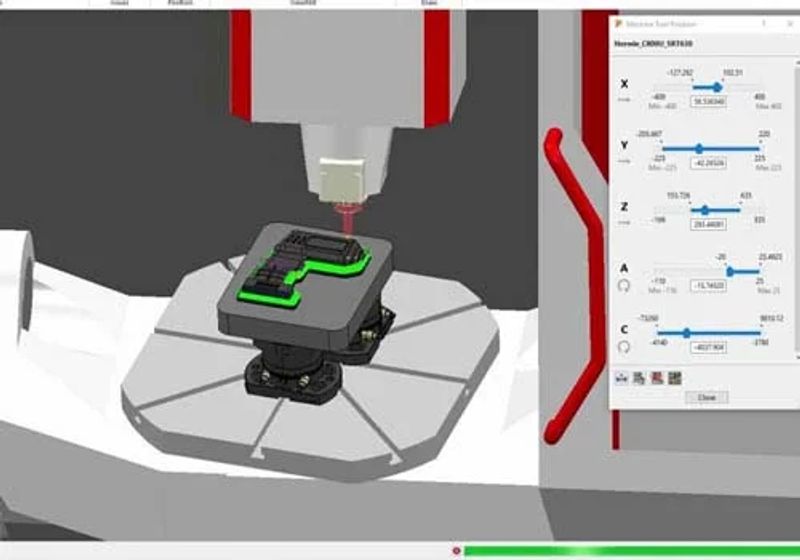
Task: Click the Y axis label
Action: coord(624,145)
